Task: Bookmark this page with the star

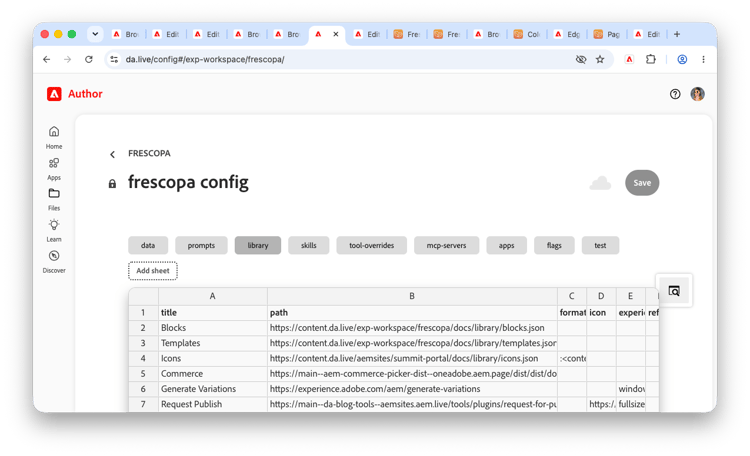Action: [600, 59]
